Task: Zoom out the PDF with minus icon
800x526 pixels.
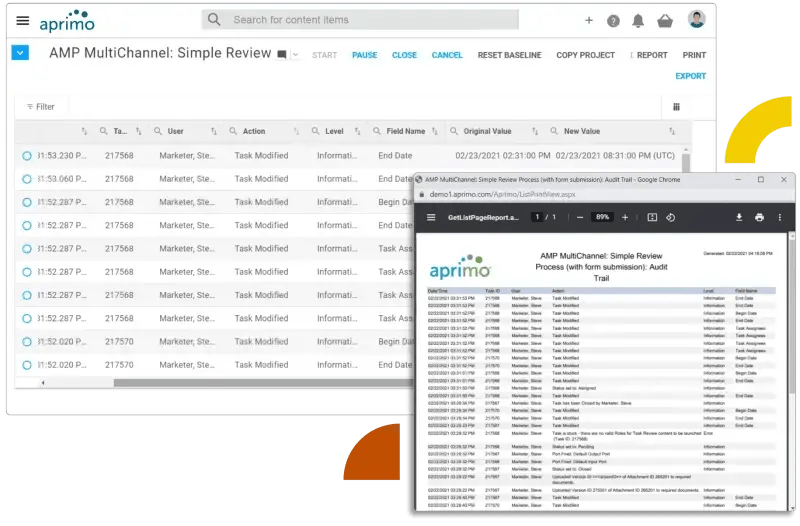Action: [x=580, y=217]
